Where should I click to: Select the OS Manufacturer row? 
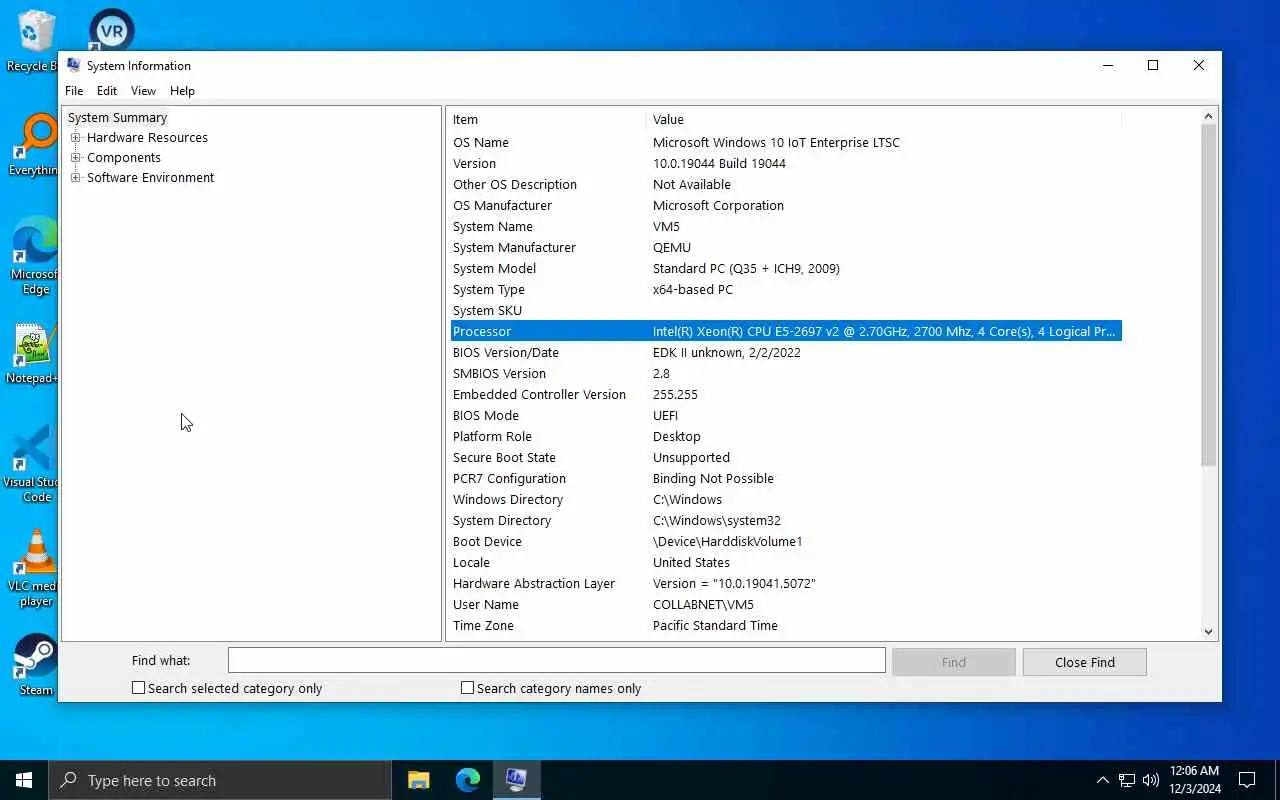point(786,205)
